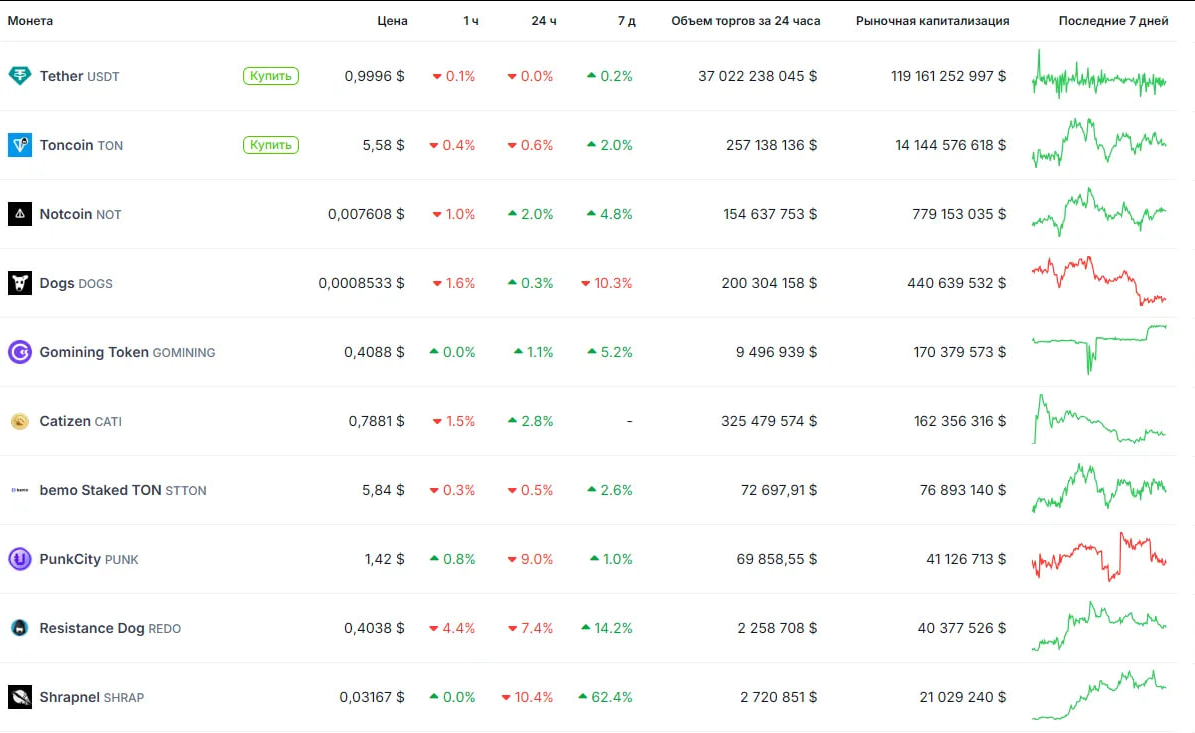This screenshot has width=1195, height=733.
Task: Click Dogs price 0,0008533 $
Action: click(x=361, y=283)
